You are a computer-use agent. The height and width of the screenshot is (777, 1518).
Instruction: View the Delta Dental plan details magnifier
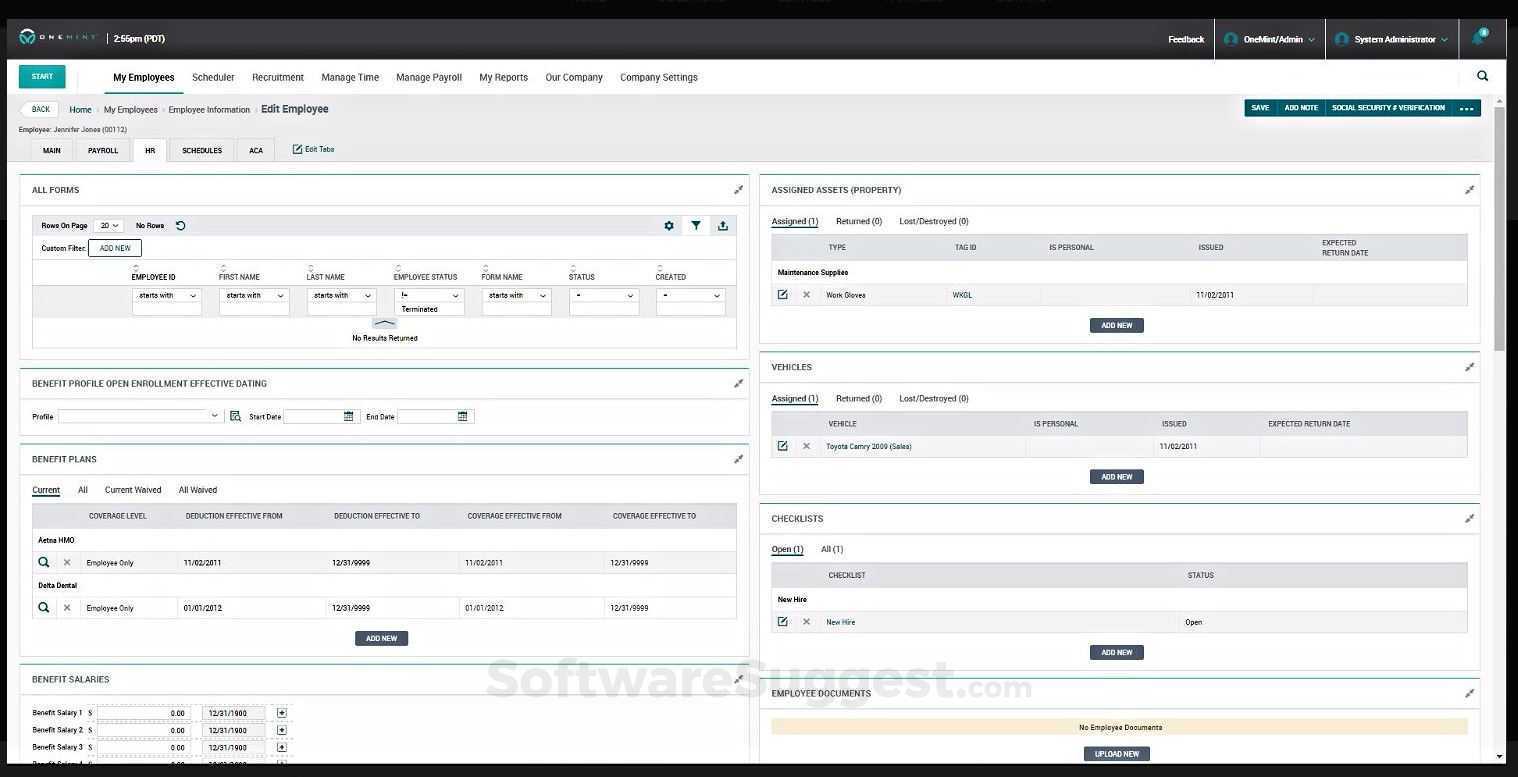[x=43, y=607]
